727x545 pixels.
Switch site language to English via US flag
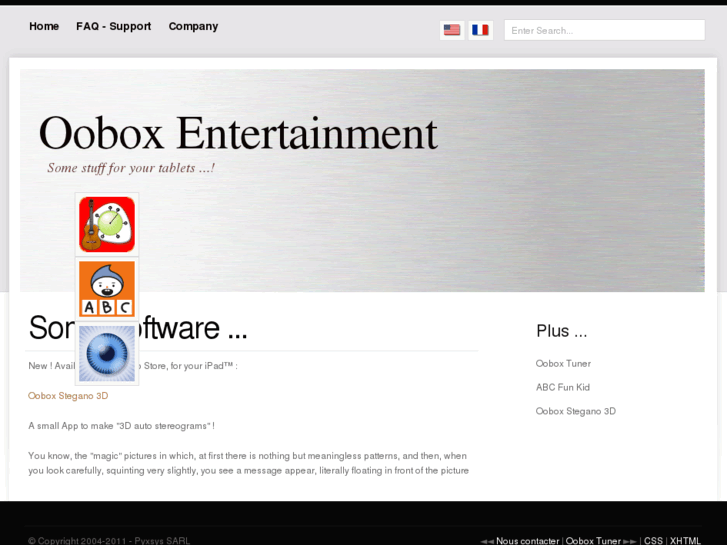tap(452, 30)
